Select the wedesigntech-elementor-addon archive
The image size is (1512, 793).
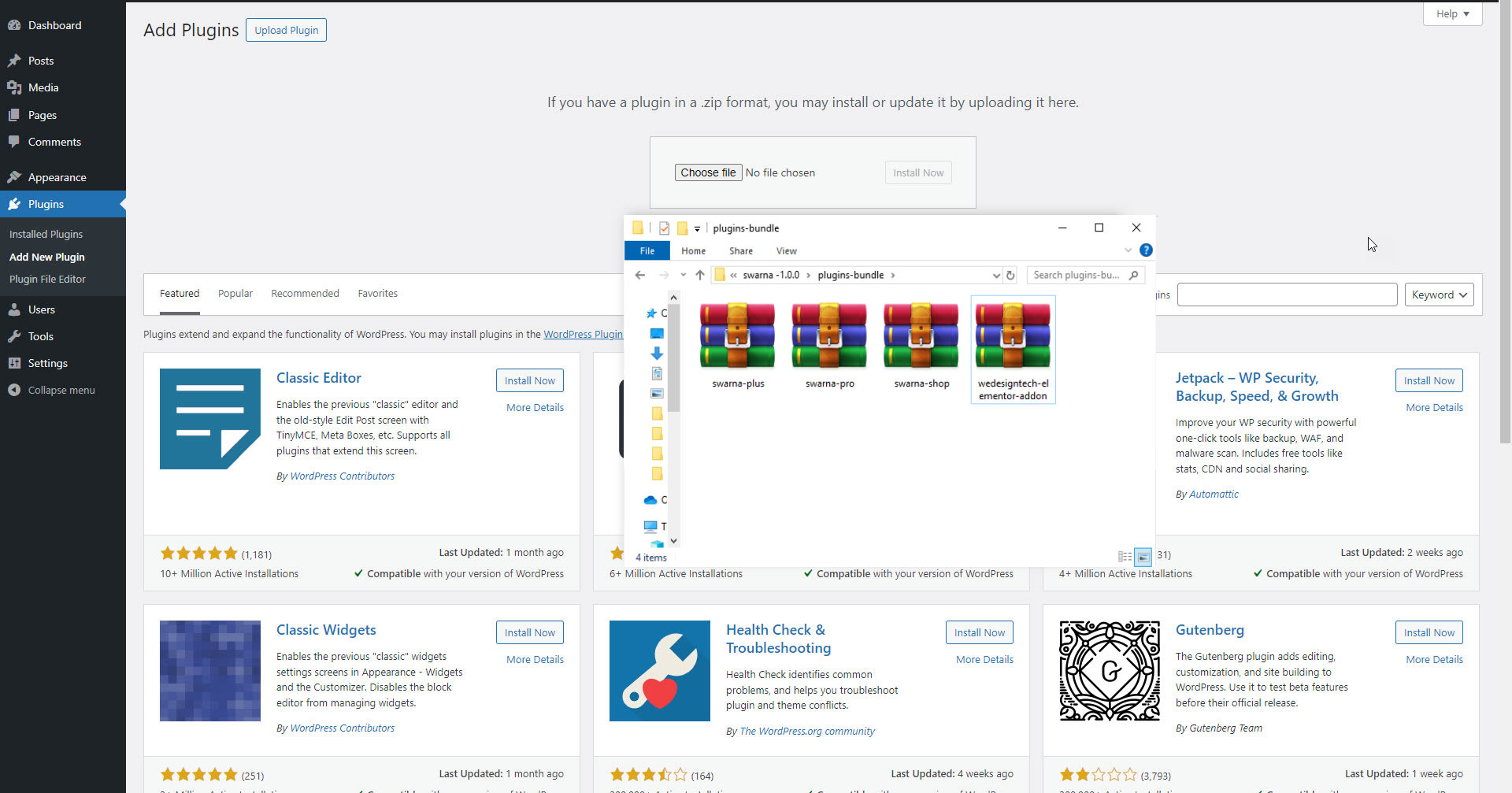tap(1013, 350)
